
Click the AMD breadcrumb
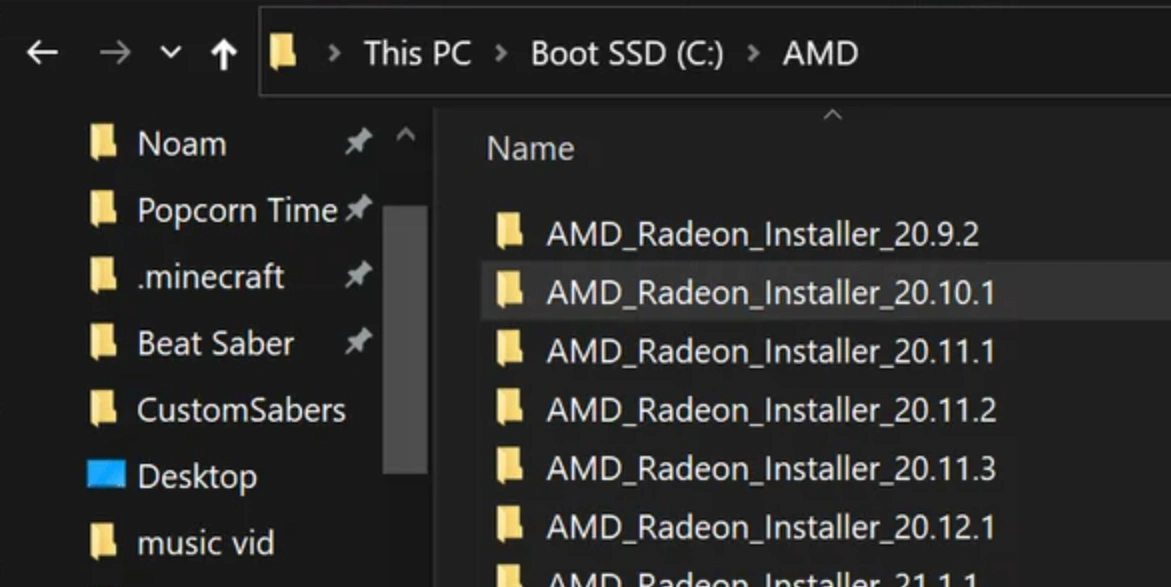click(820, 53)
